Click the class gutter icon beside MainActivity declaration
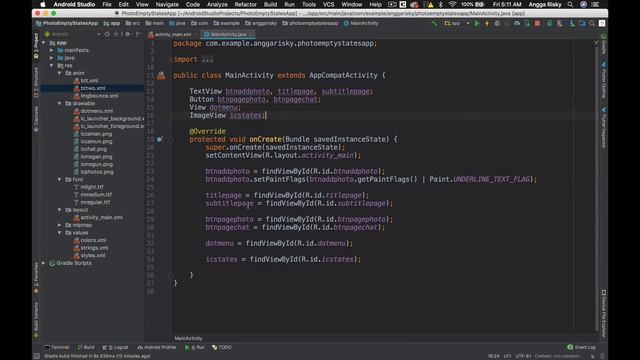This screenshot has height=360, width=640. tap(161, 76)
